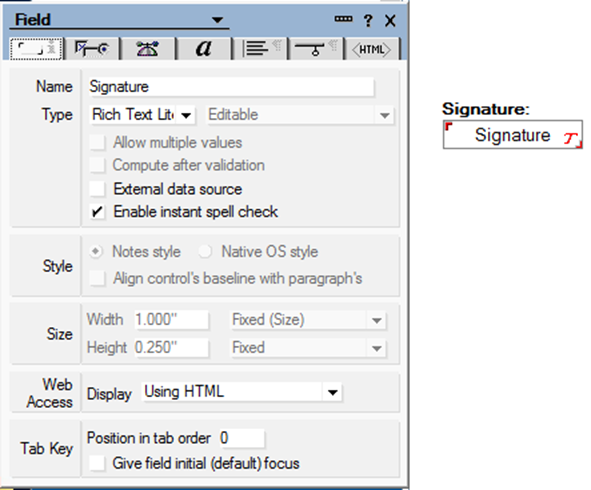Open the Advanced beanie tab

[x=147, y=49]
